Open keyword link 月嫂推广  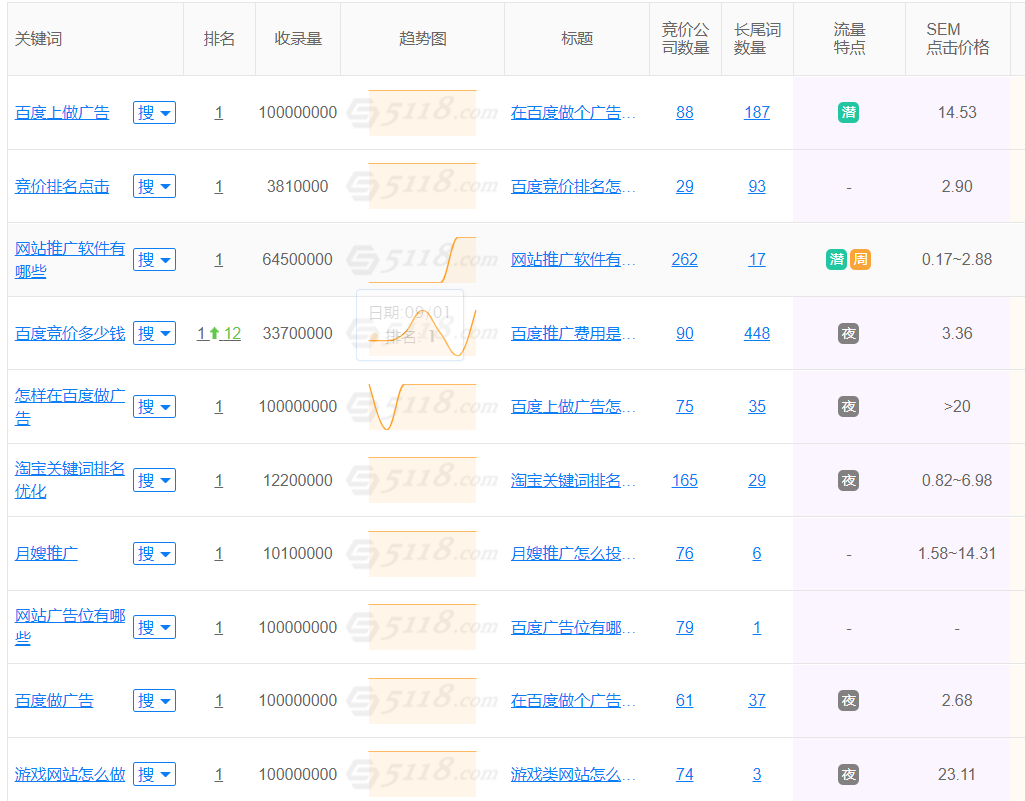[x=46, y=554]
